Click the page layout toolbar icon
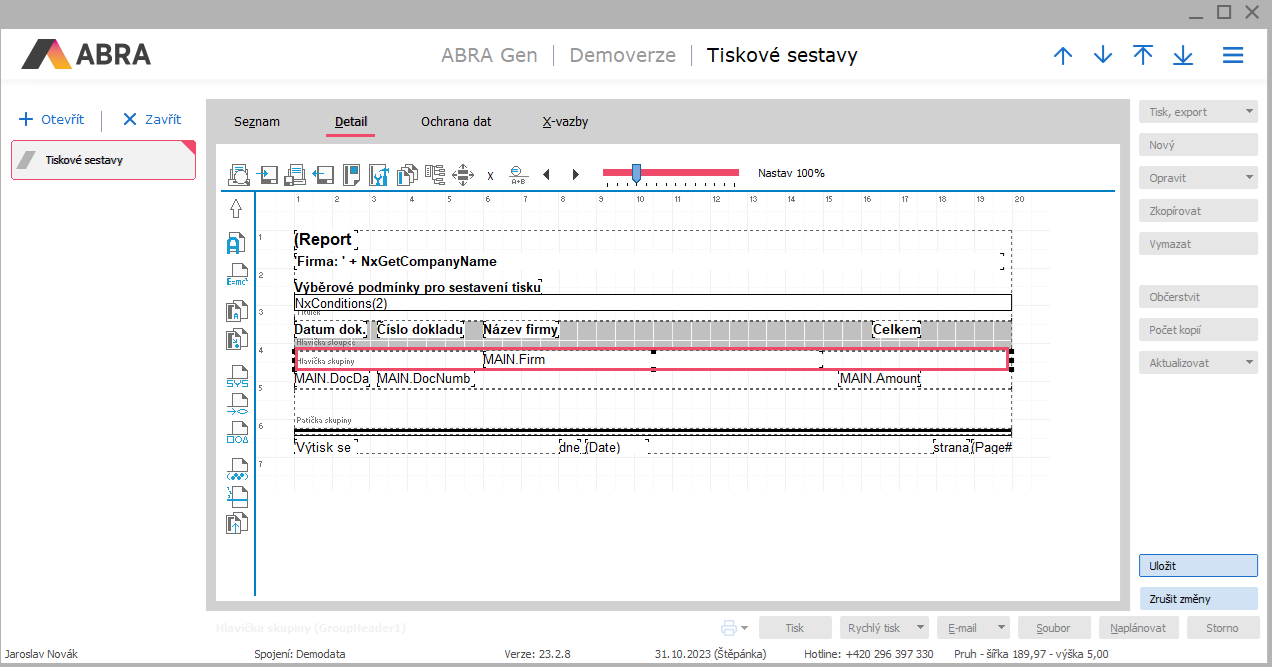This screenshot has height=667, width=1272. (351, 175)
